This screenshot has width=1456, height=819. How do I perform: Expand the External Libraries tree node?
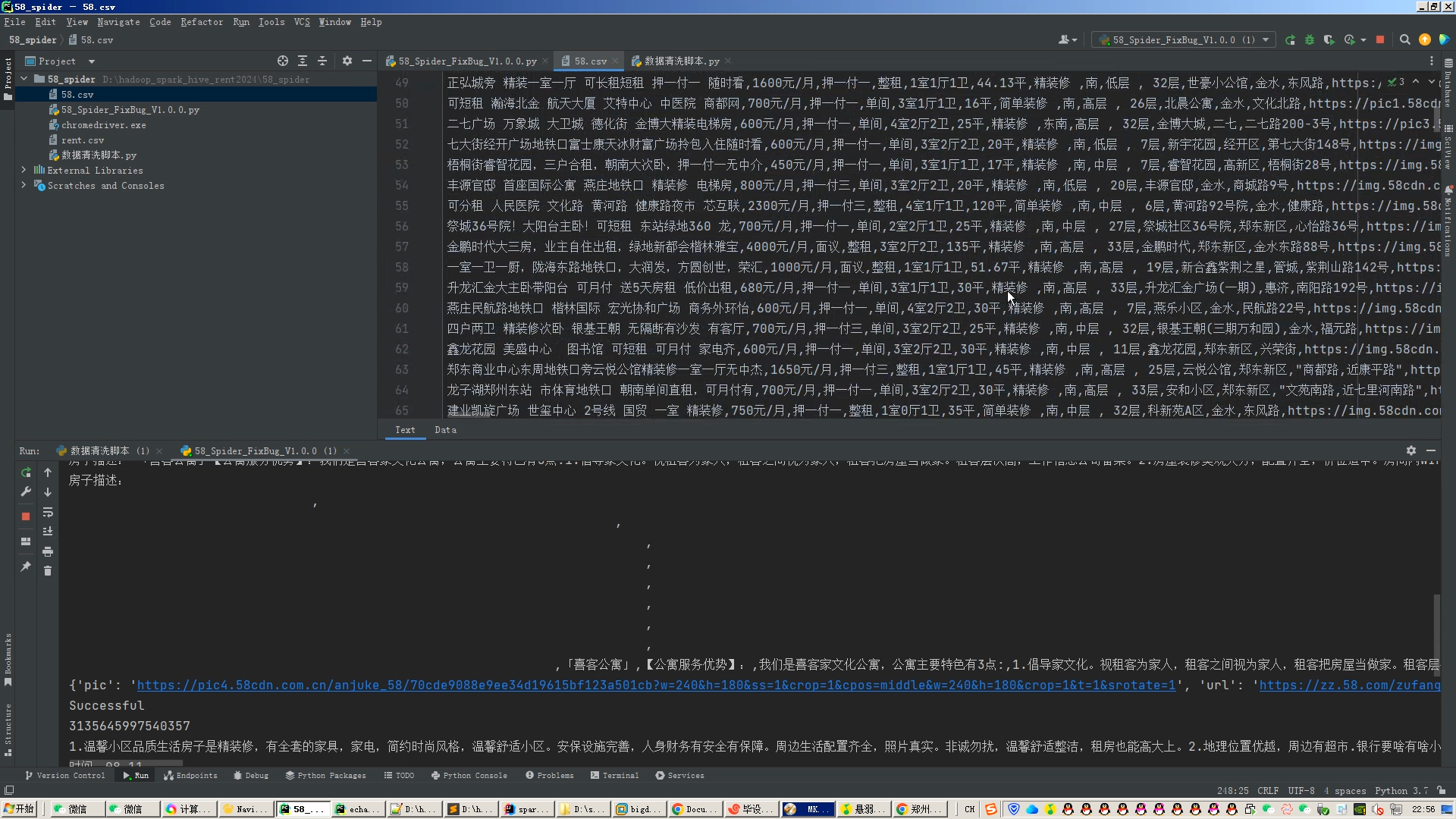point(24,171)
